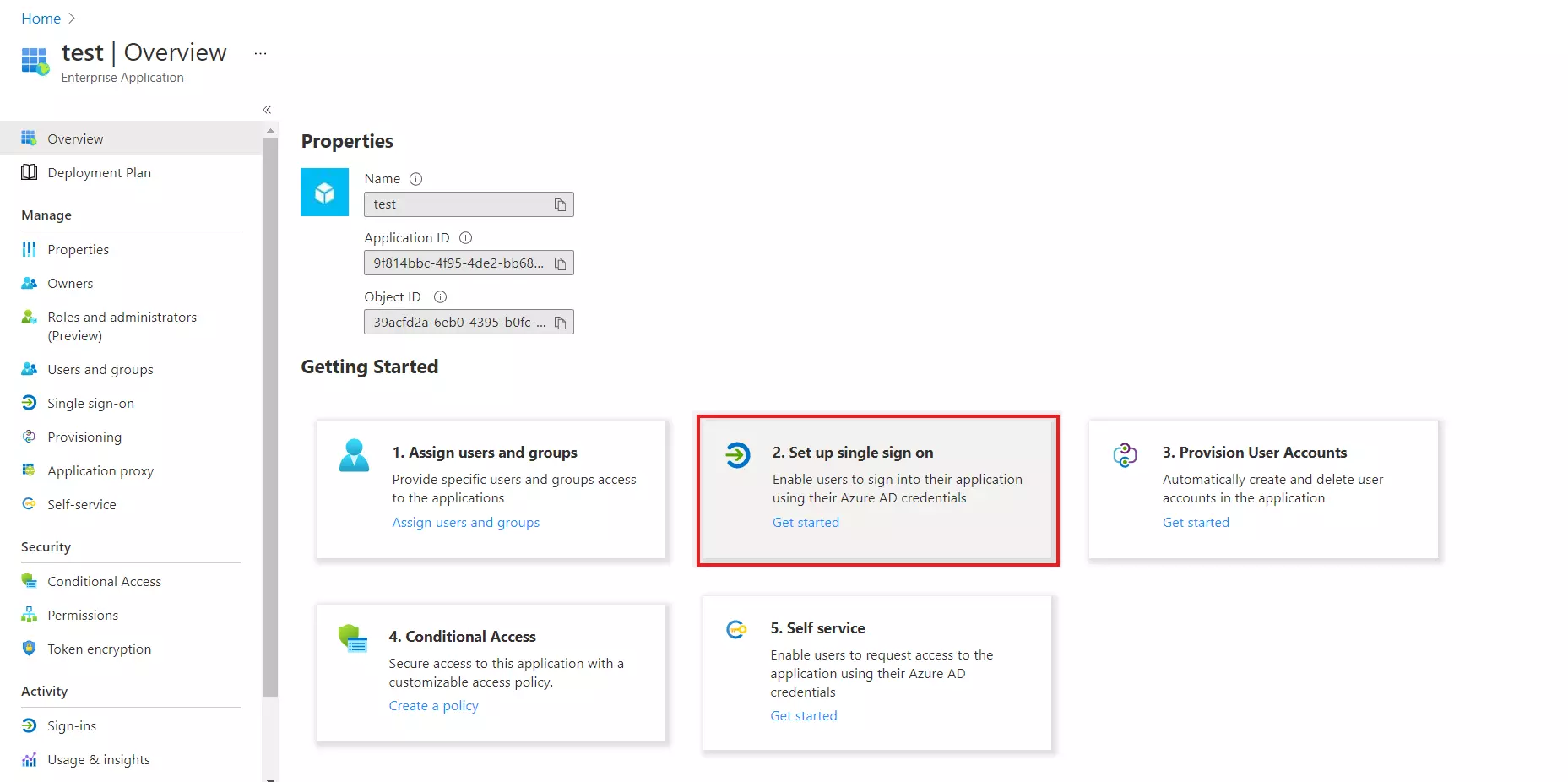Collapse the sidebar with double chevron
This screenshot has width=1568, height=782.
coord(267,110)
